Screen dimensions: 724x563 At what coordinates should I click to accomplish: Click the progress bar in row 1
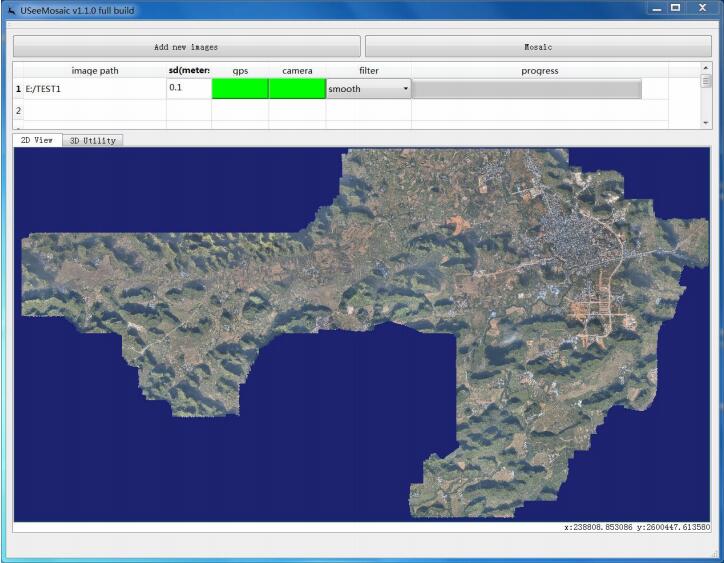pos(526,89)
